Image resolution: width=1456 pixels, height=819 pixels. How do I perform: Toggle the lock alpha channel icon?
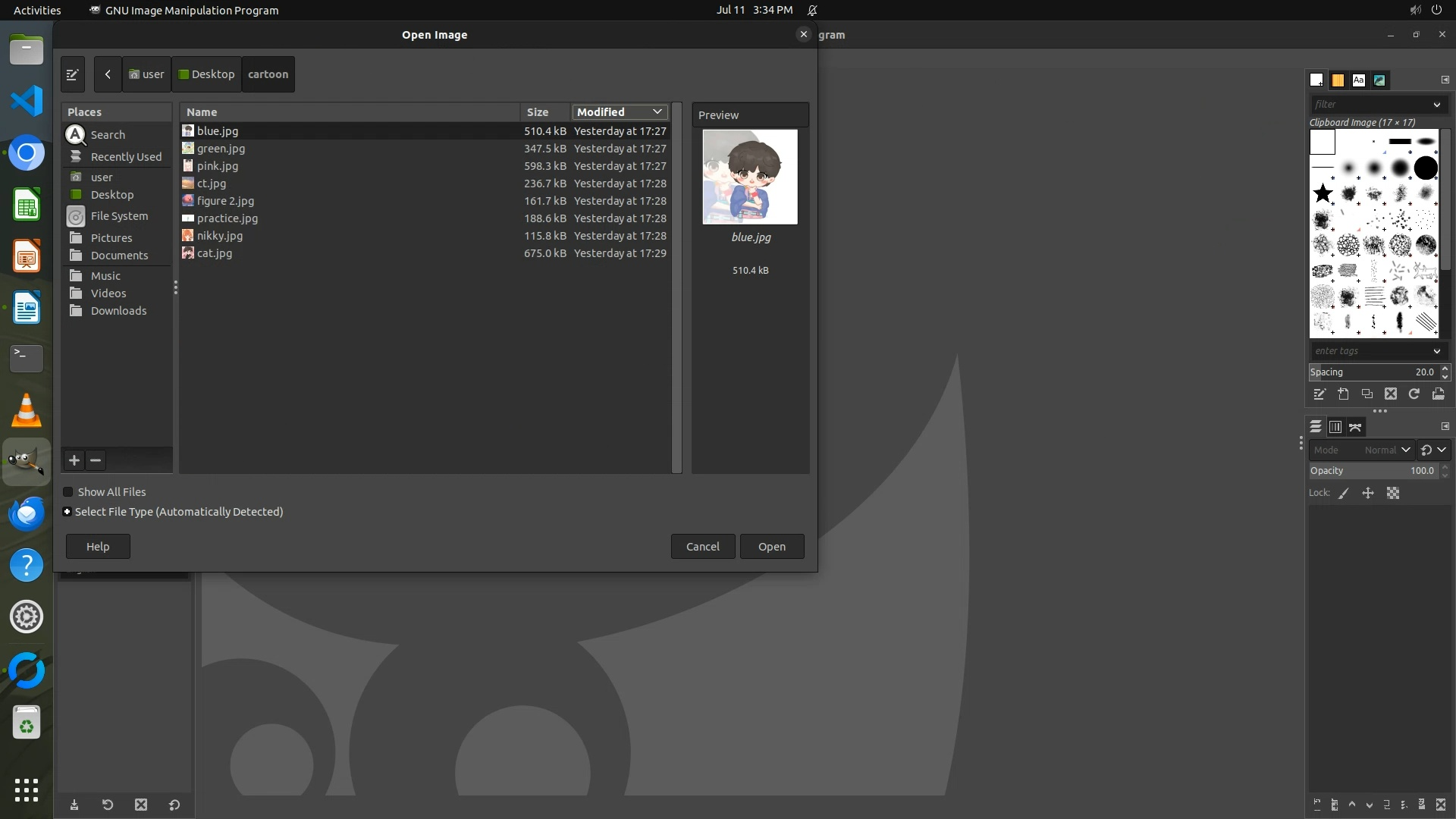tap(1393, 493)
